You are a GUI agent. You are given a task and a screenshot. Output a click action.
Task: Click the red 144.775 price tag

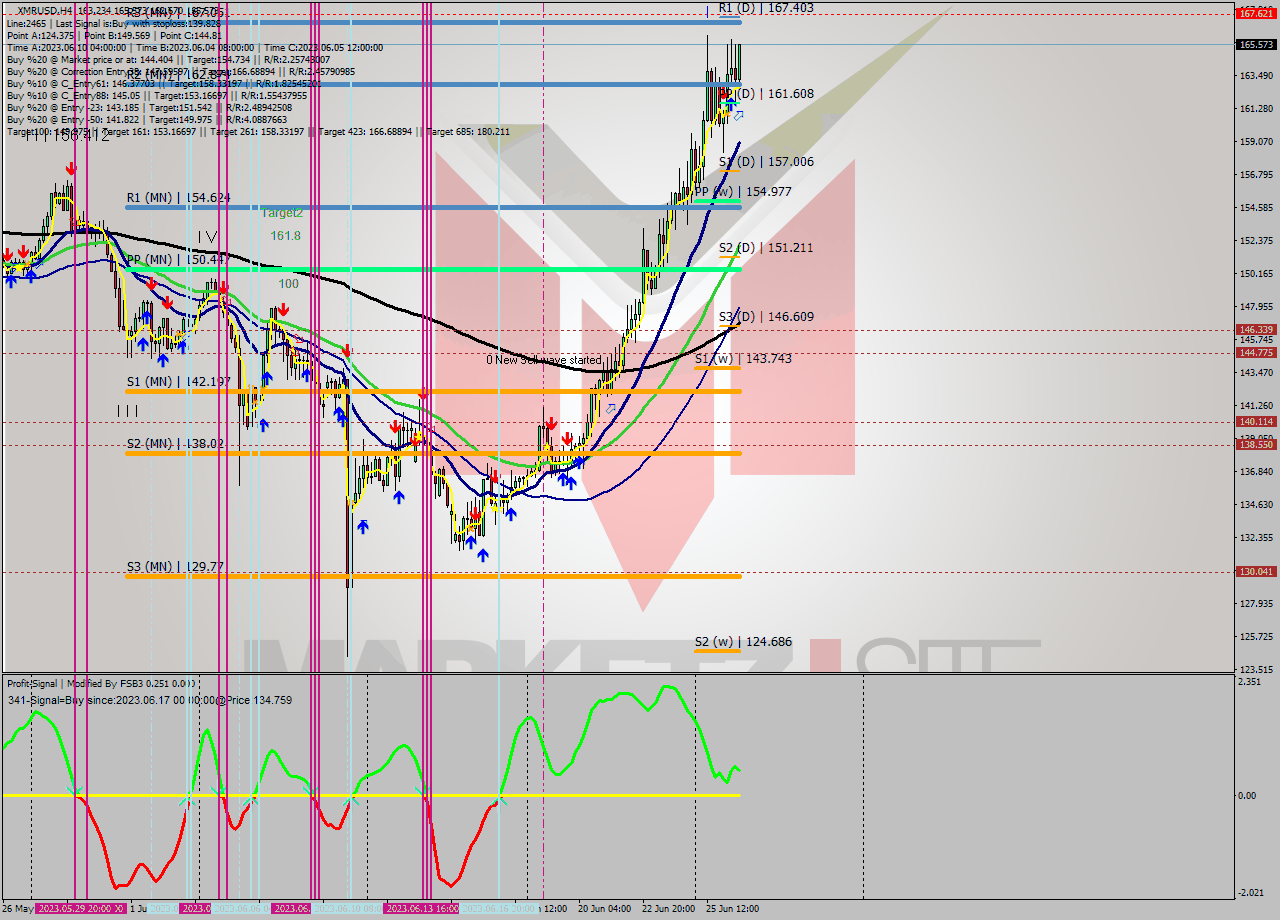pyautogui.click(x=1255, y=353)
